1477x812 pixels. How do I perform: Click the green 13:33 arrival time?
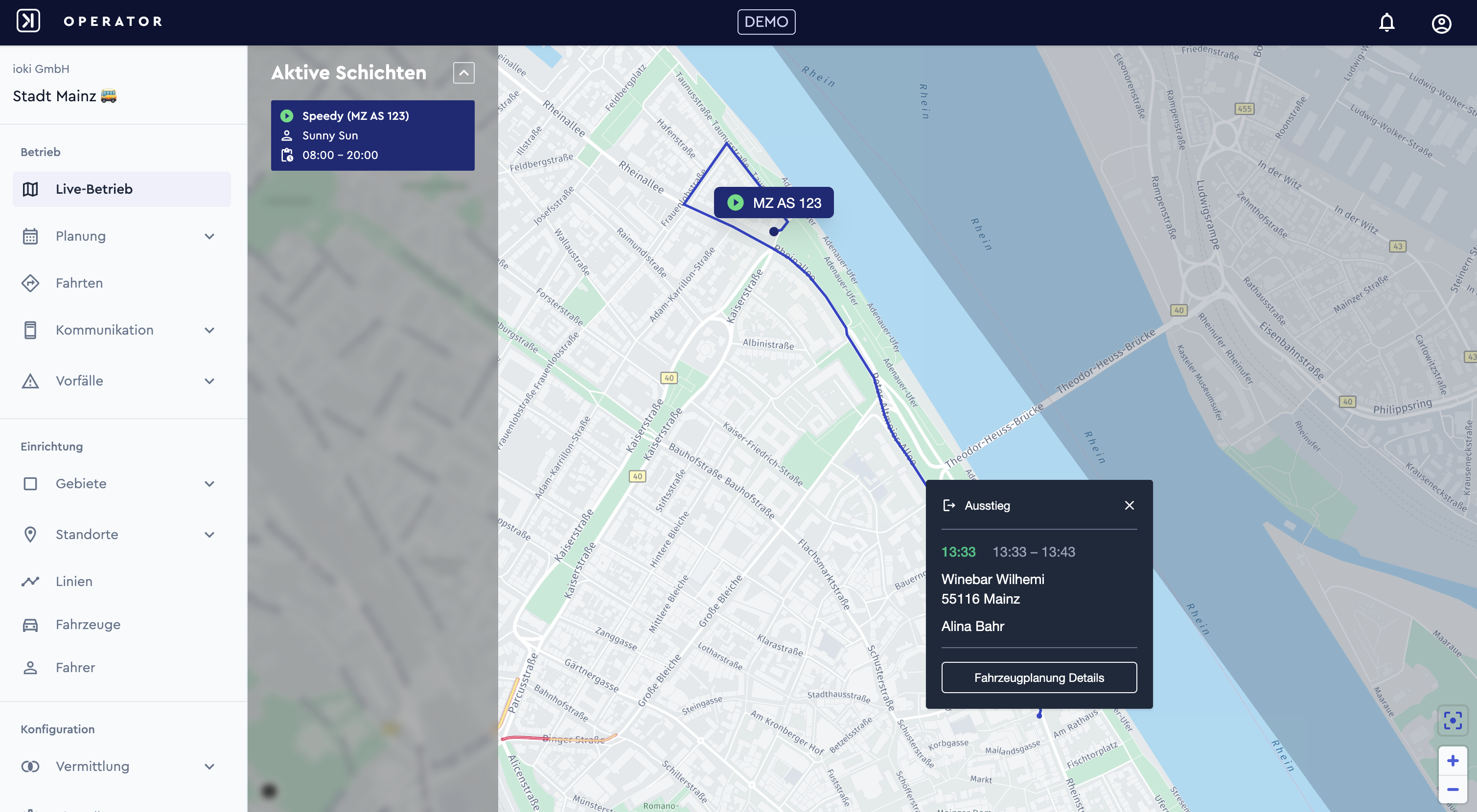(x=958, y=552)
